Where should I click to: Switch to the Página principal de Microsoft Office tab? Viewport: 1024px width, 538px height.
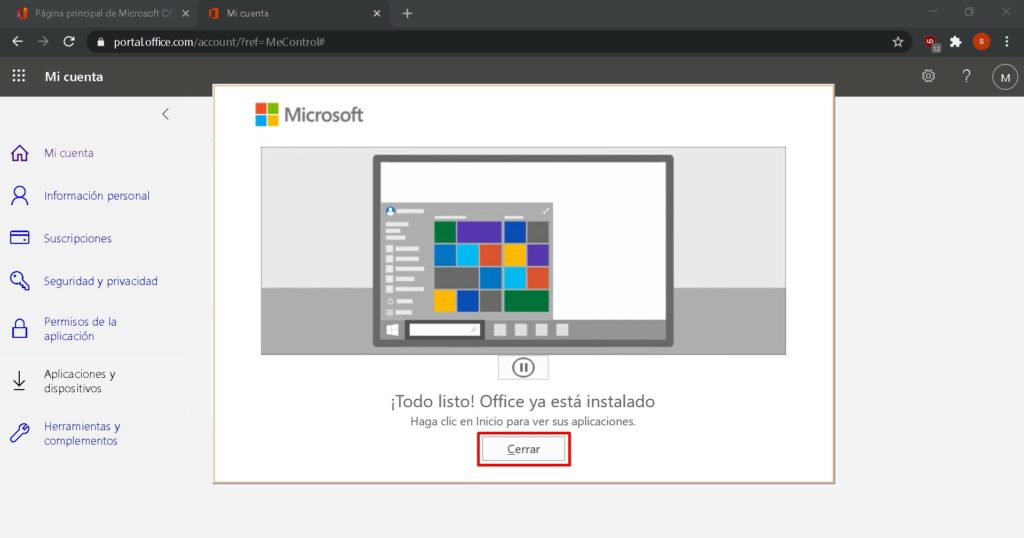tap(100, 13)
